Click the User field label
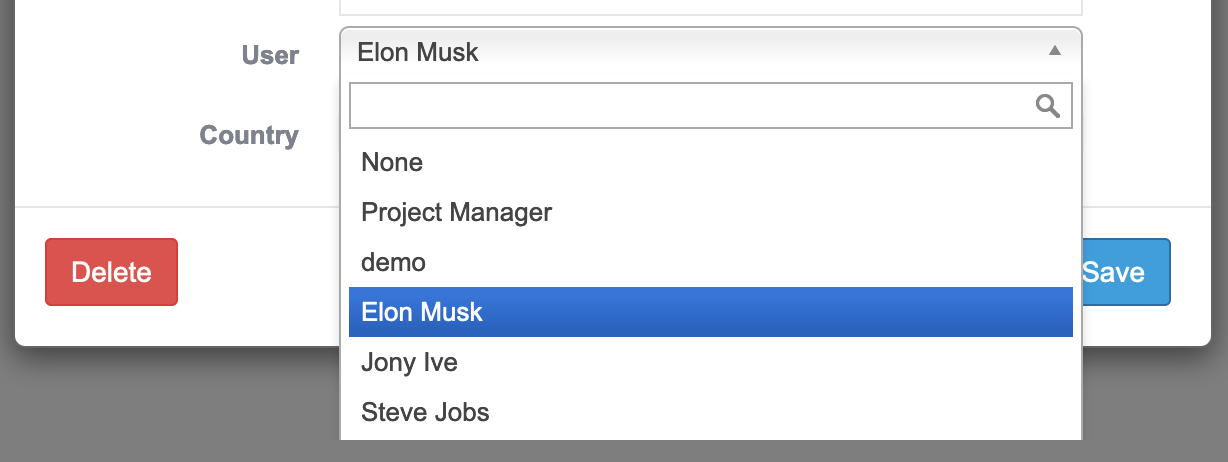Viewport: 1228px width, 462px height. point(270,55)
